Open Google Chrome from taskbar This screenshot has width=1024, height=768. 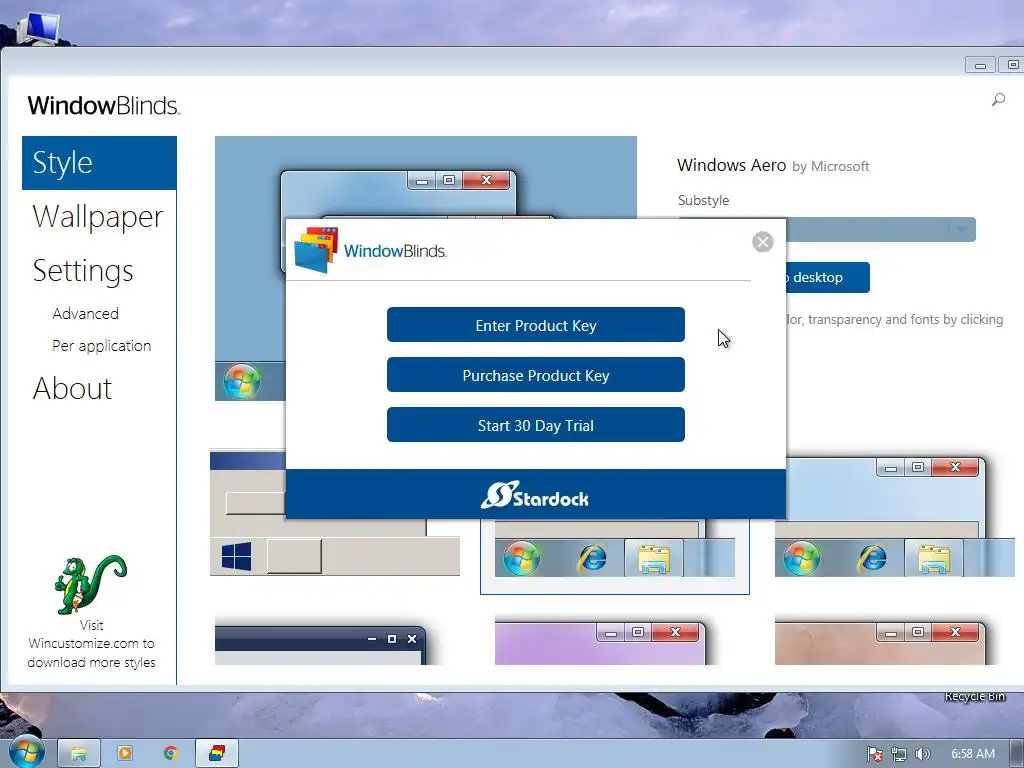click(x=170, y=753)
